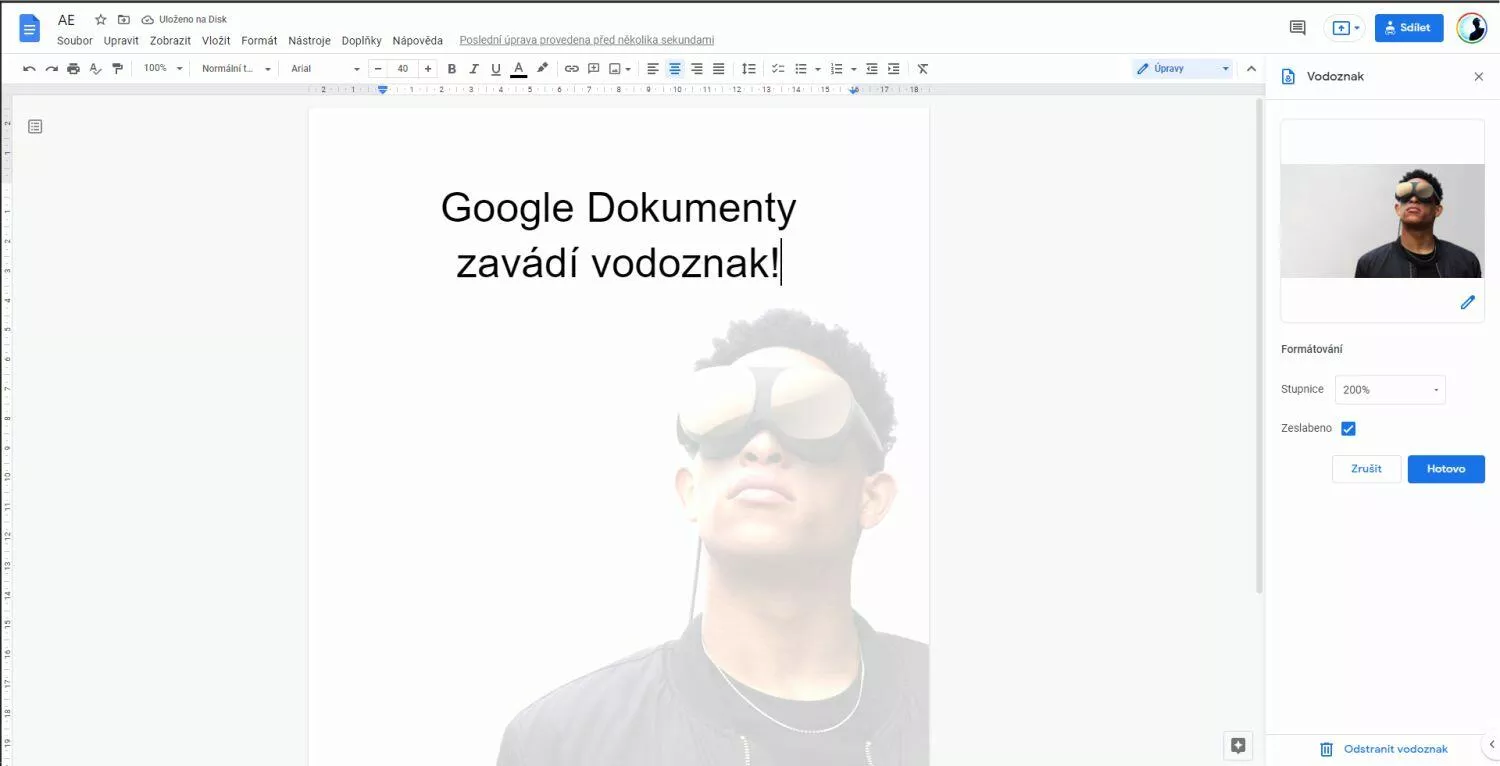The height and width of the screenshot is (766, 1500).
Task: Open the Nápověda menu
Action: point(417,41)
